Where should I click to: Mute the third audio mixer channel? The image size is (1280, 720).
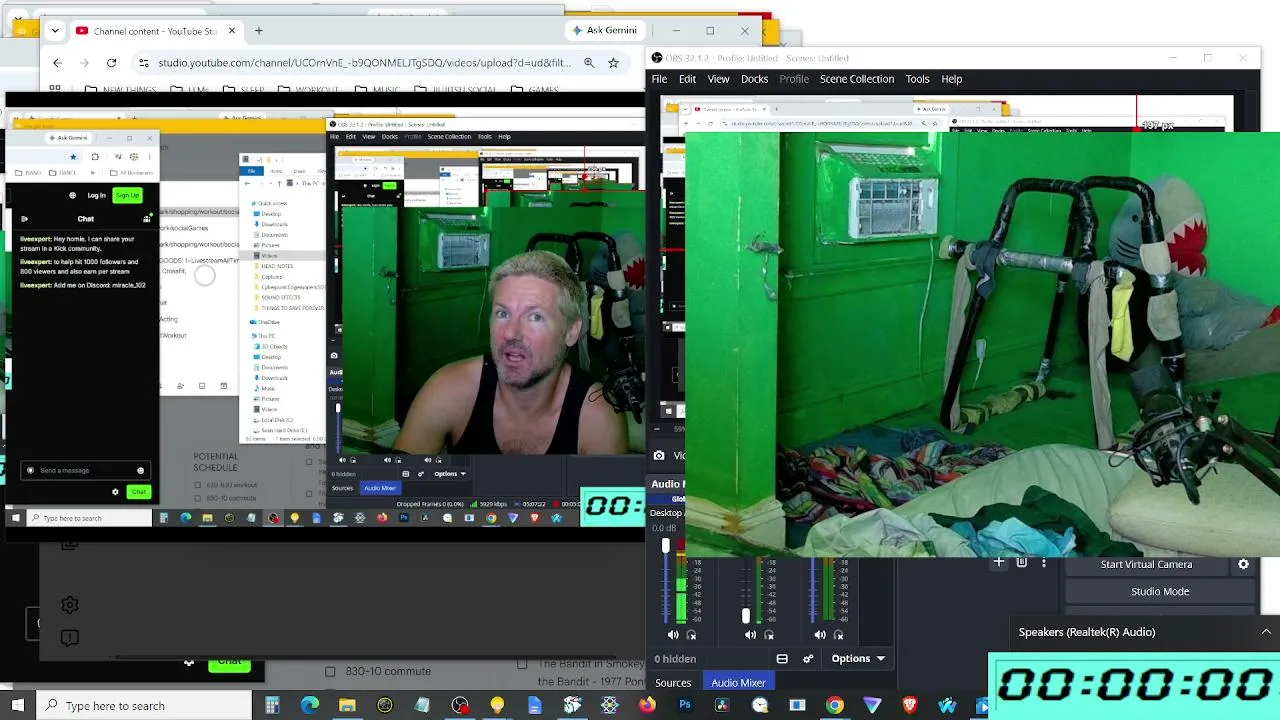(x=820, y=635)
